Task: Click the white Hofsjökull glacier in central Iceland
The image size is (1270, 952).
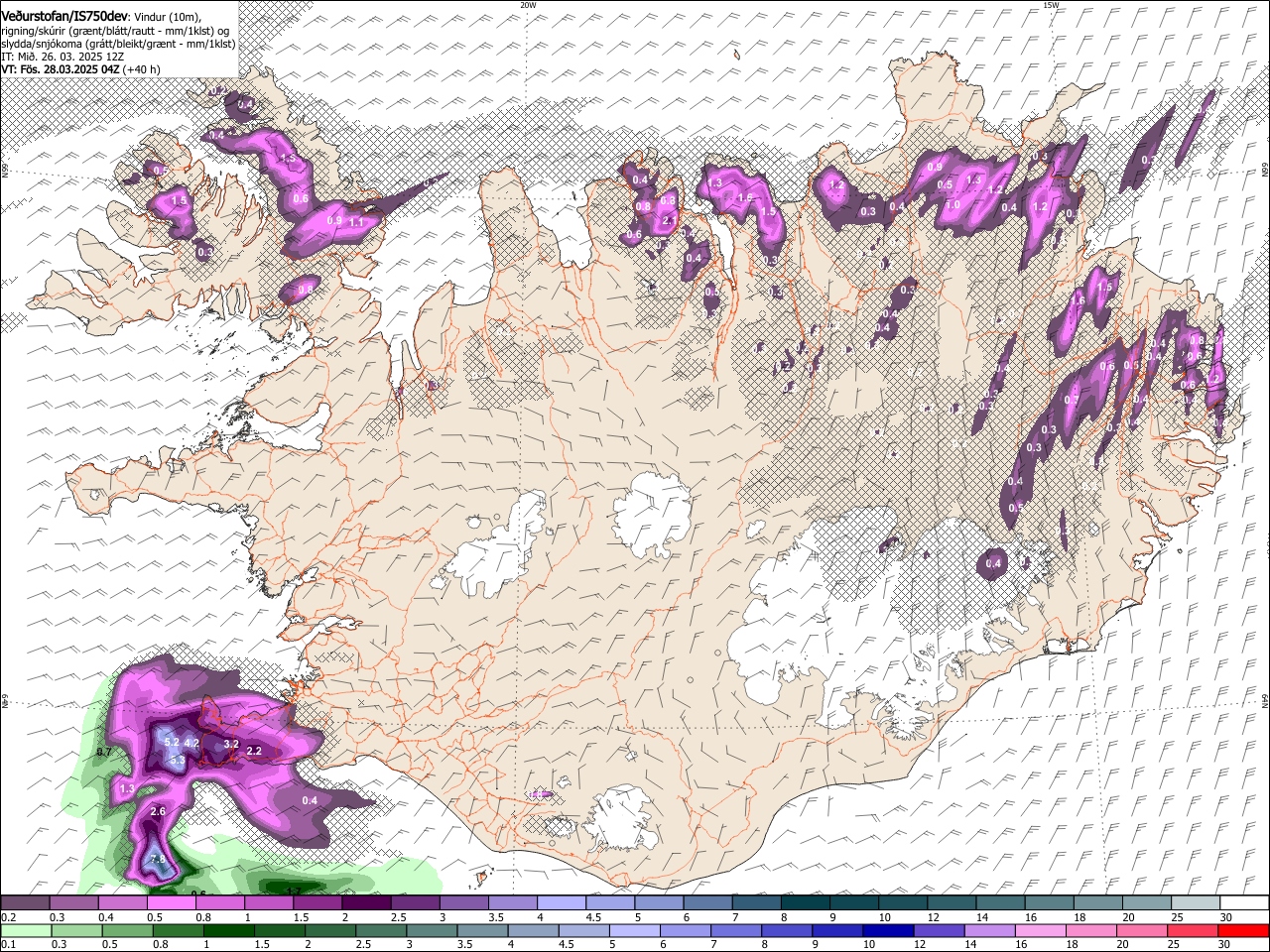Action: coord(652,516)
